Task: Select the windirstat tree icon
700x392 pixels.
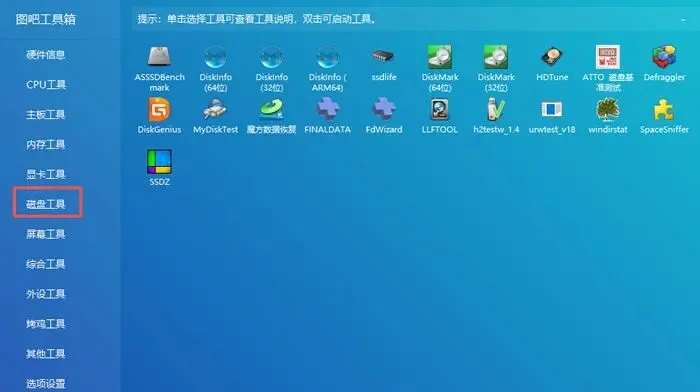Action: tap(608, 109)
